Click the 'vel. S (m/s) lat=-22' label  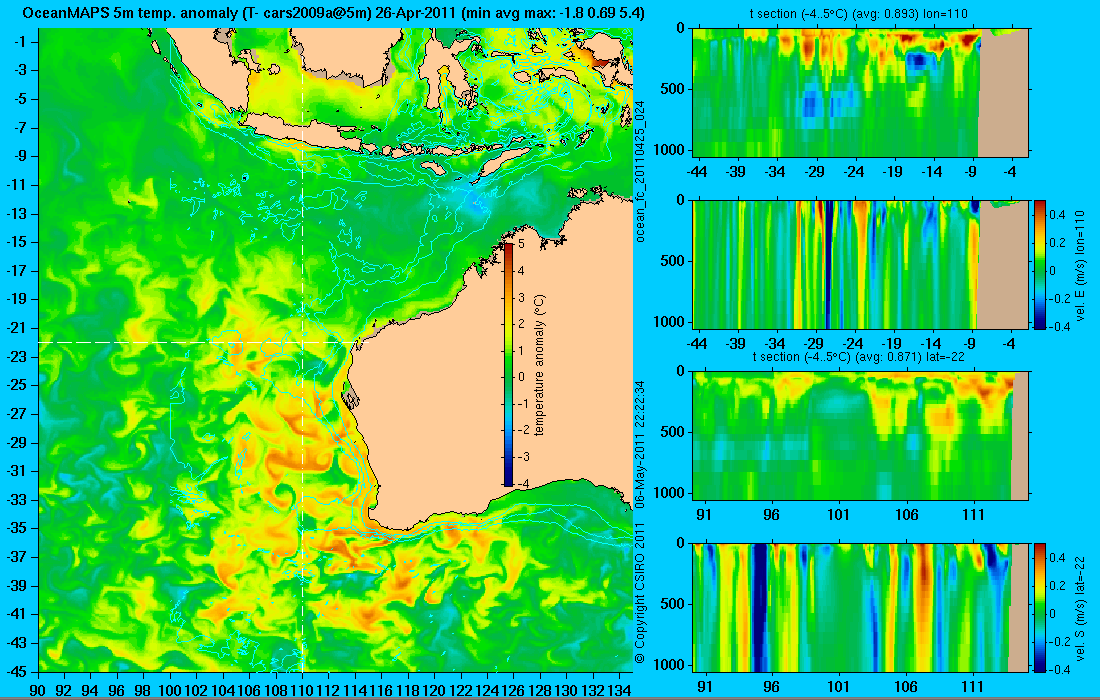(1080, 608)
